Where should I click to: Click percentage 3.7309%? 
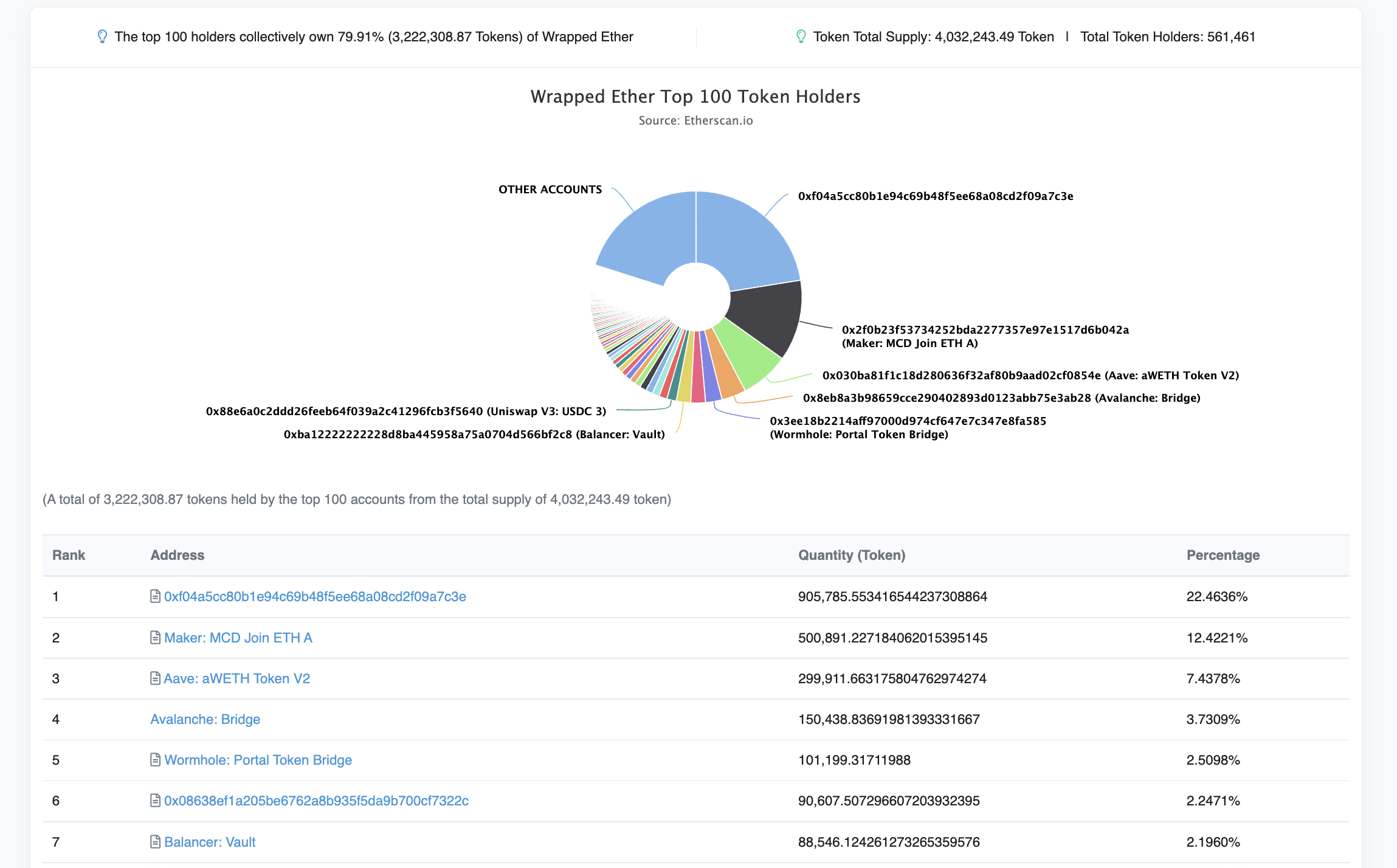(1213, 719)
